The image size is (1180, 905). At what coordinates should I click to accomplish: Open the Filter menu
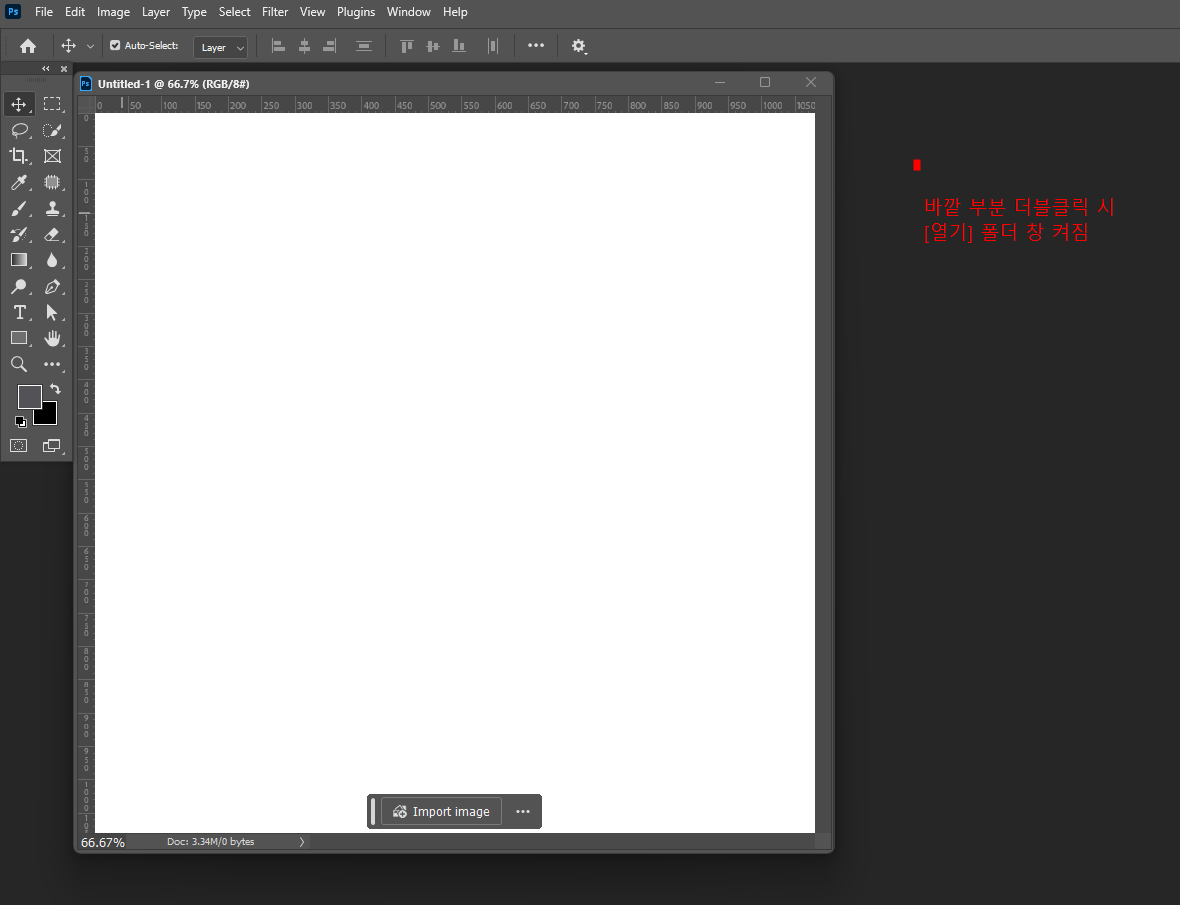coord(275,12)
